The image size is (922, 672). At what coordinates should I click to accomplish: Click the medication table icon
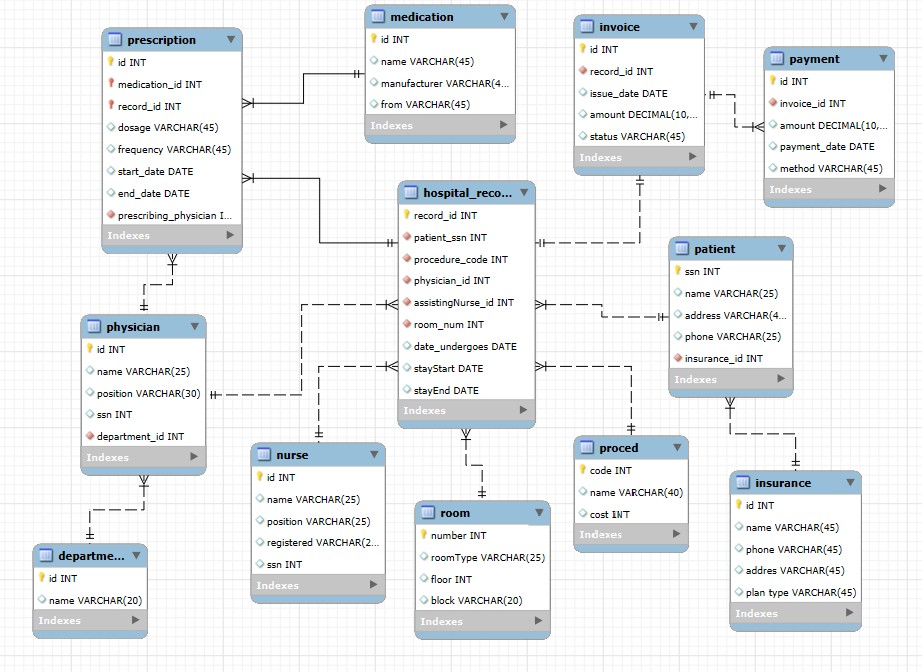click(x=378, y=17)
